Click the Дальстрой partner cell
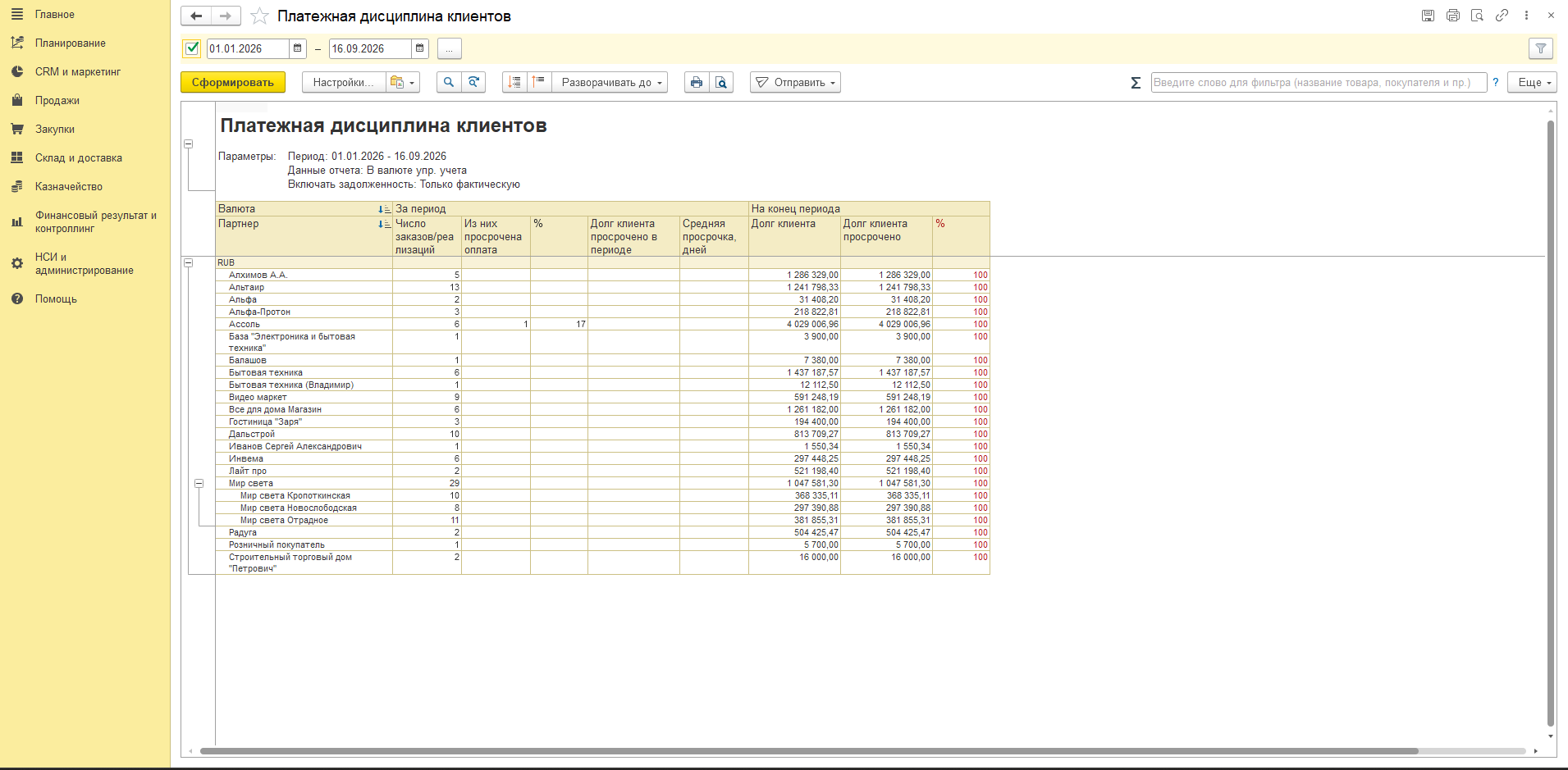The image size is (1568, 770). (304, 434)
